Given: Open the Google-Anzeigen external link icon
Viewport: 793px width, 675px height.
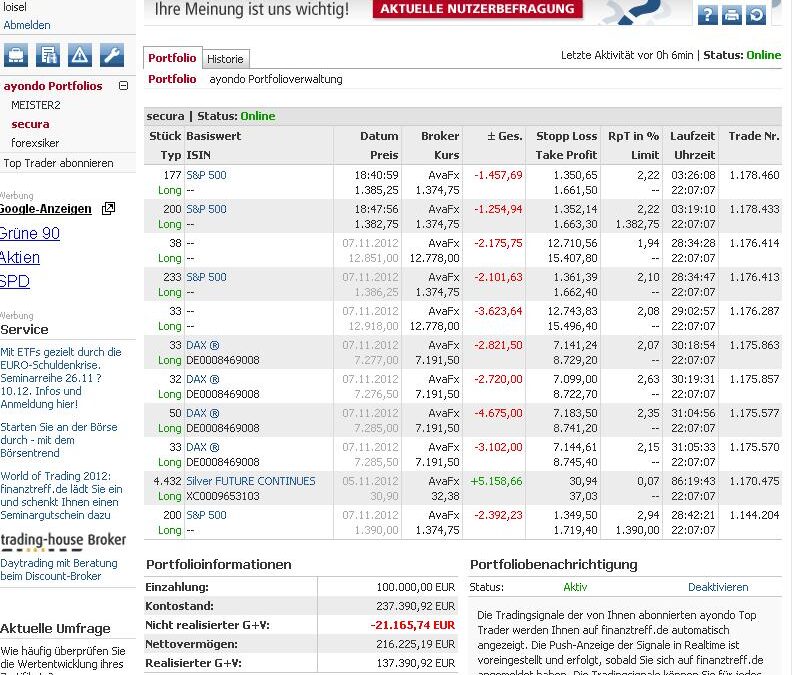Looking at the screenshot, I should point(108,209).
